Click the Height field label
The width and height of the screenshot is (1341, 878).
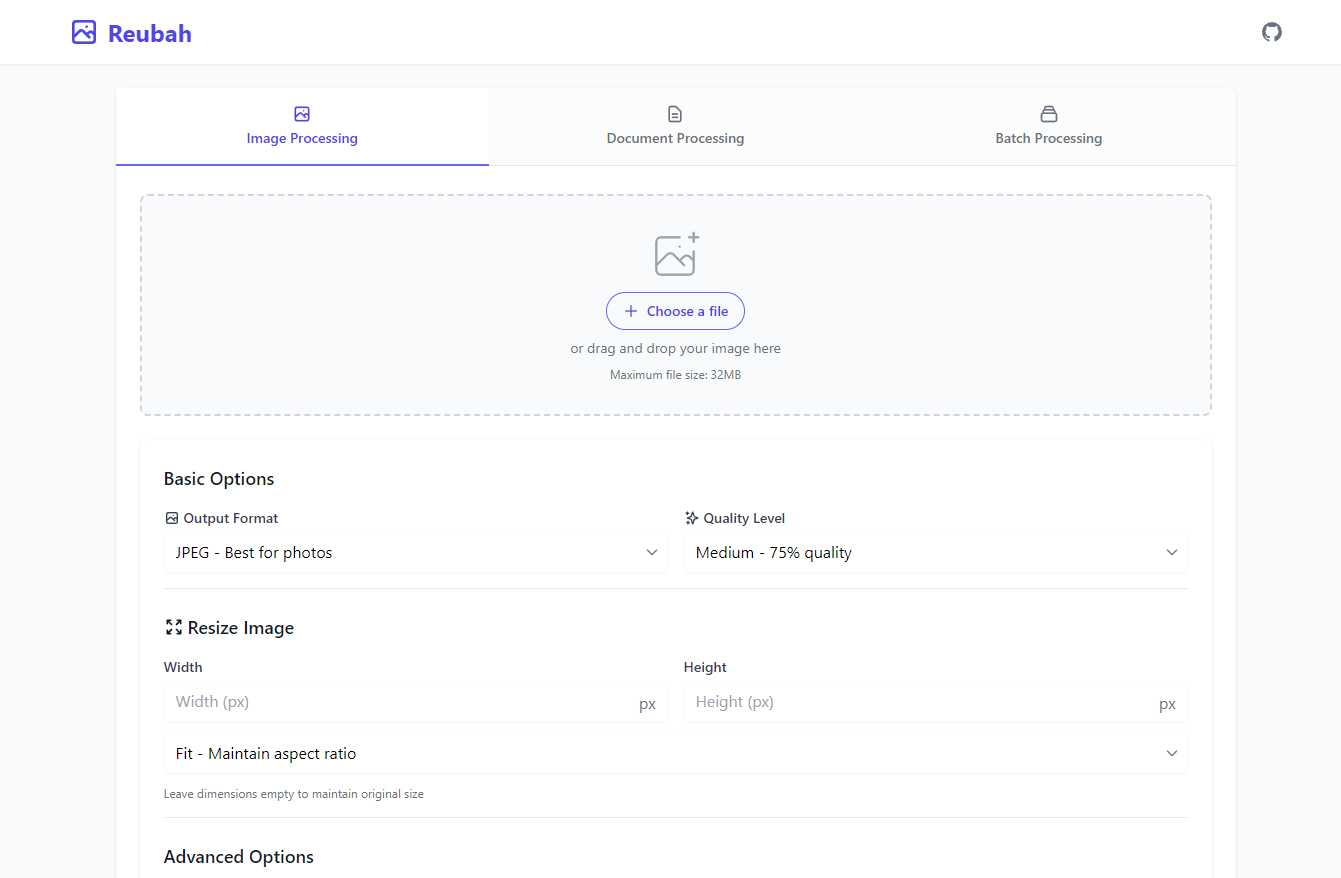click(705, 667)
